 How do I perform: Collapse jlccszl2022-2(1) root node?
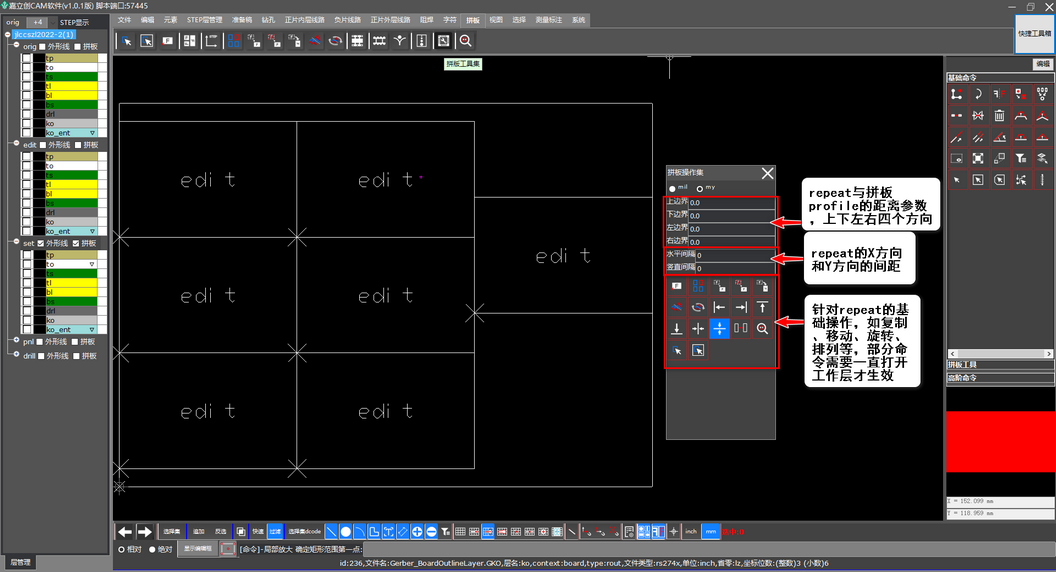(8, 34)
